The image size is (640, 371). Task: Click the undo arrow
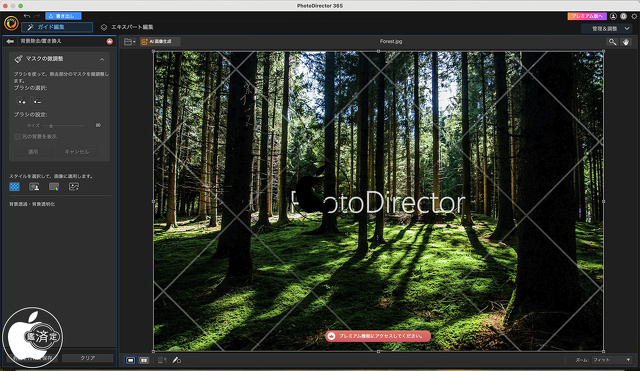point(27,16)
